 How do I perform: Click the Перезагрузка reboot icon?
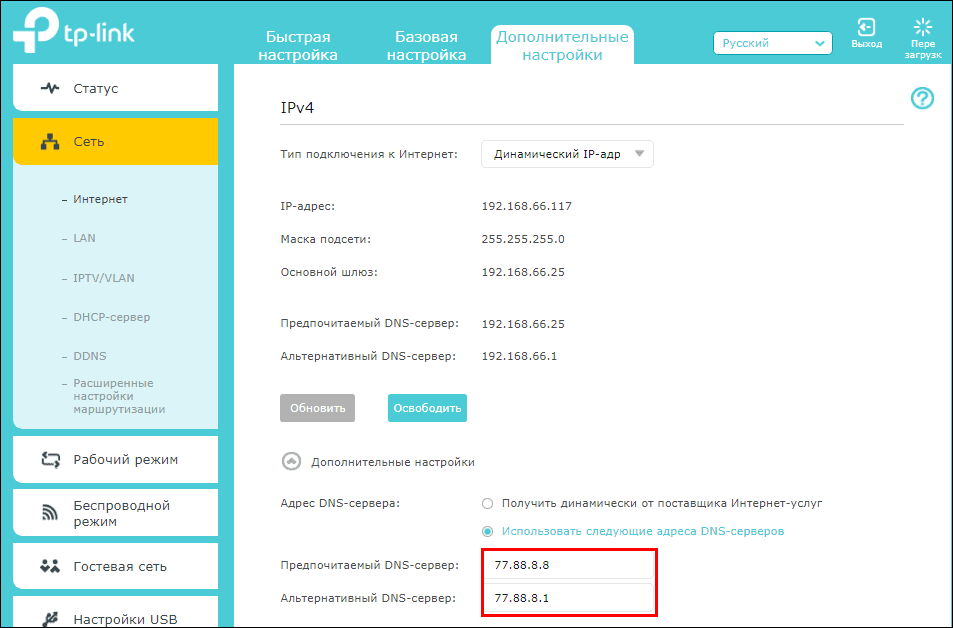pos(922,28)
